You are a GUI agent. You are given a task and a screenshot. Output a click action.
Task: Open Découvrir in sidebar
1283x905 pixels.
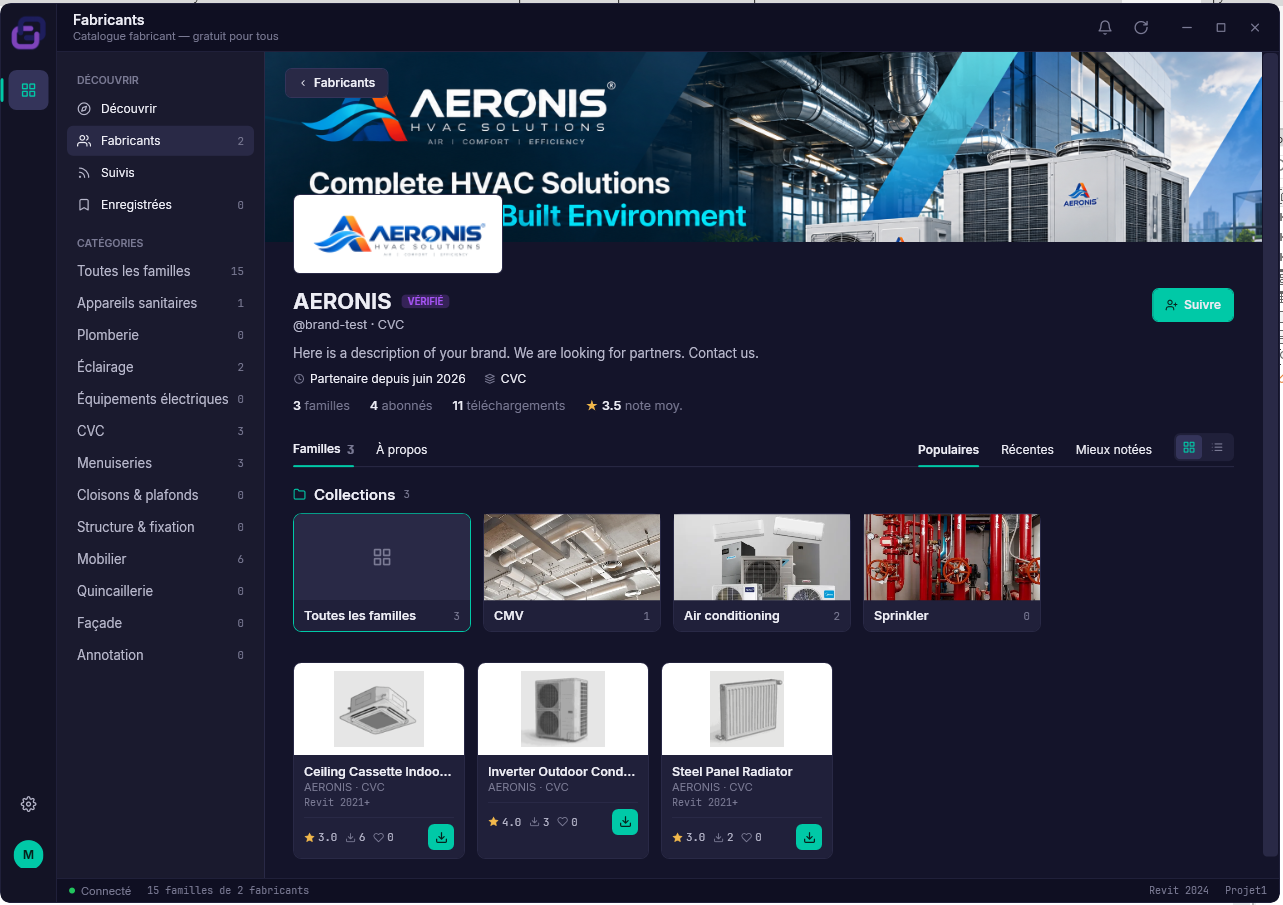161,109
